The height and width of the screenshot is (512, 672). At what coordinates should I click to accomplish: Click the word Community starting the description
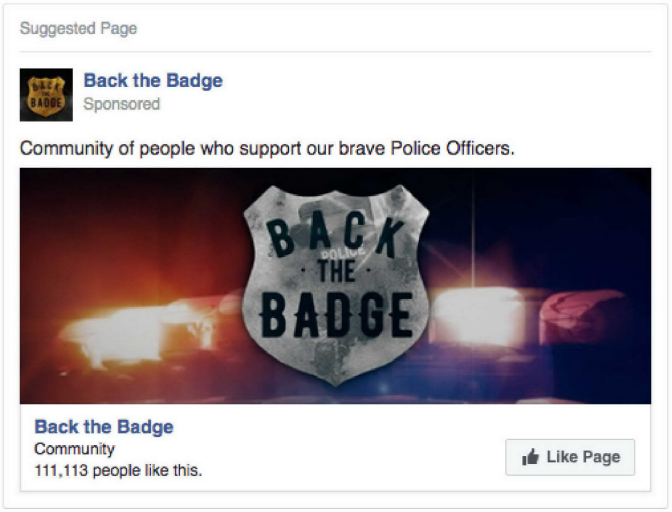coord(66,149)
